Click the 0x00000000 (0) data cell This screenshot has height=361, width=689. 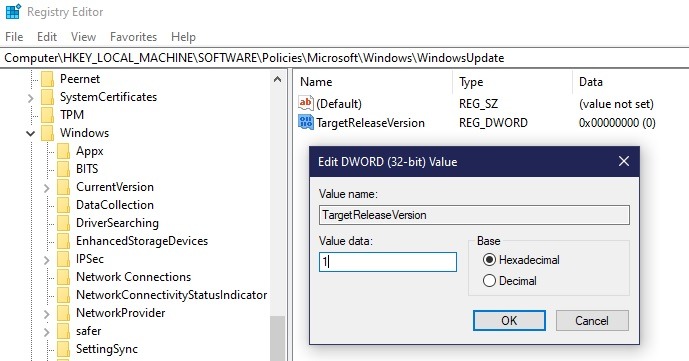(617, 123)
